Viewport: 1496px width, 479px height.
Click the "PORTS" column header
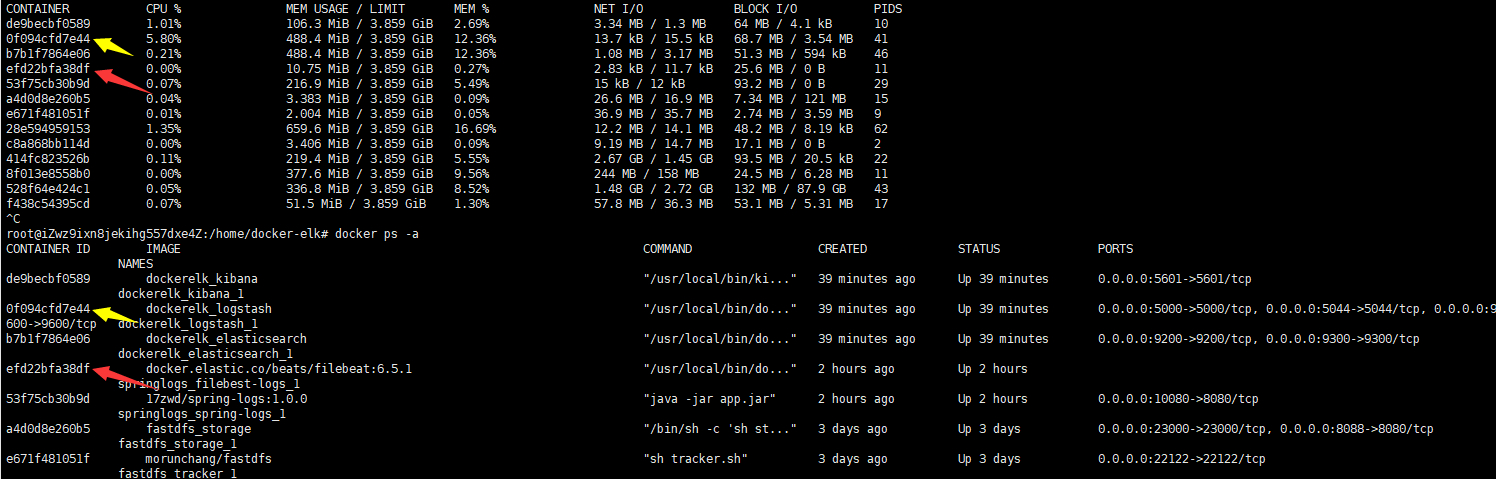pyautogui.click(x=1115, y=248)
